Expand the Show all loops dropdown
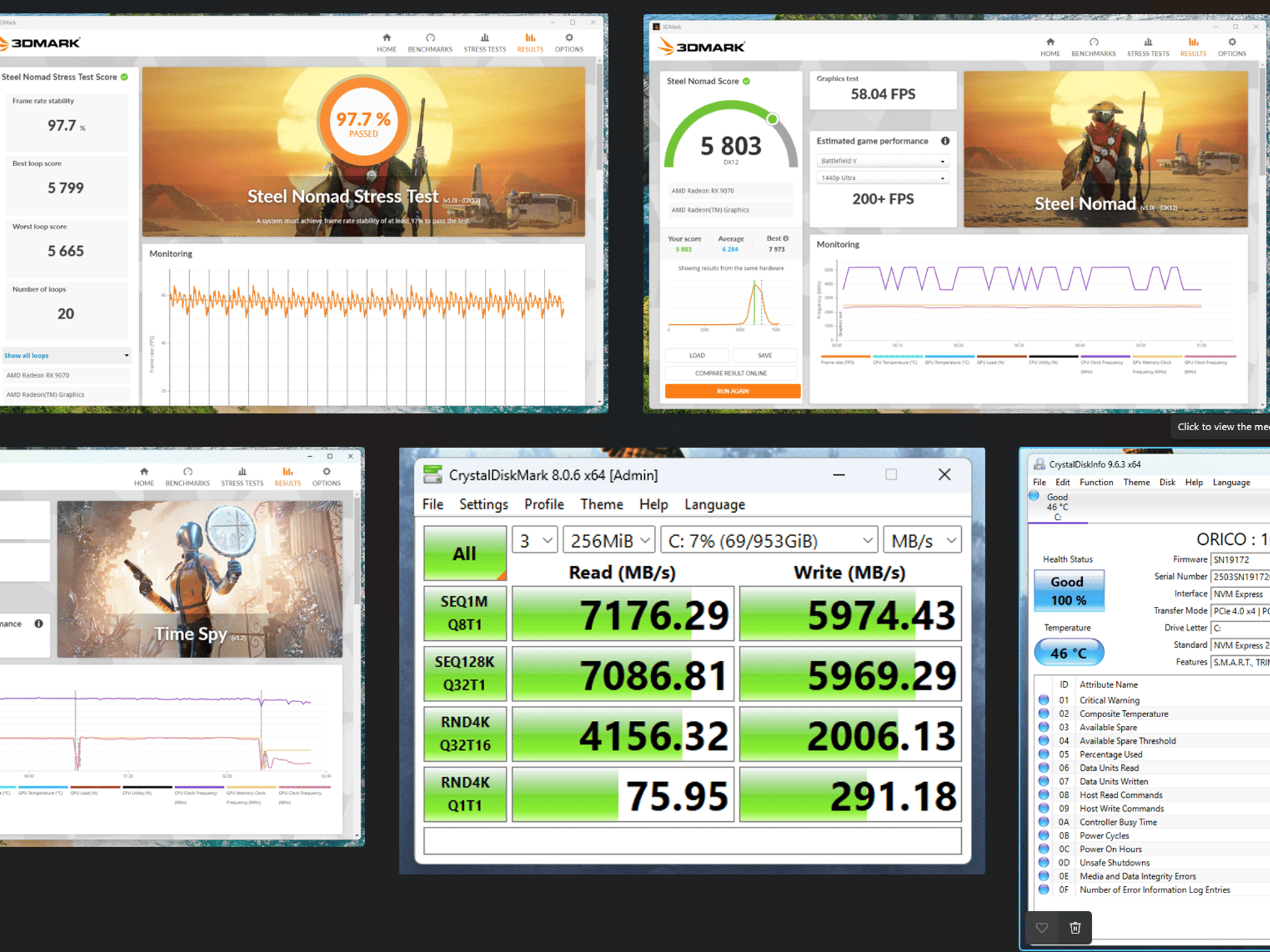This screenshot has width=1270, height=952. [66, 355]
